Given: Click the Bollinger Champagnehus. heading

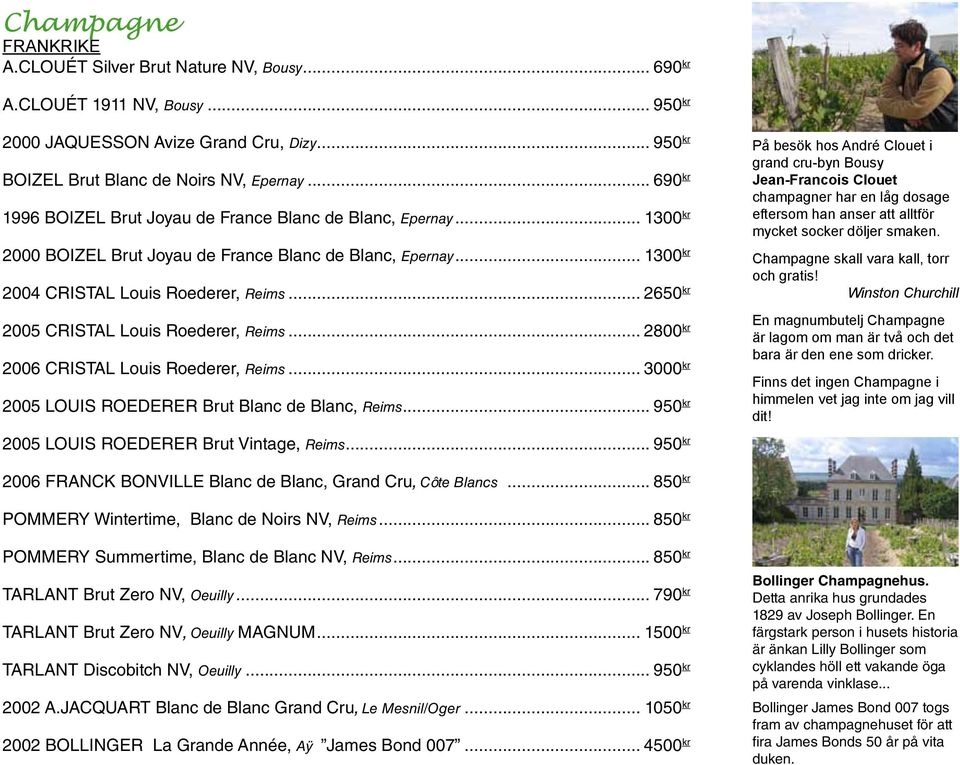Looking at the screenshot, I should (x=841, y=581).
